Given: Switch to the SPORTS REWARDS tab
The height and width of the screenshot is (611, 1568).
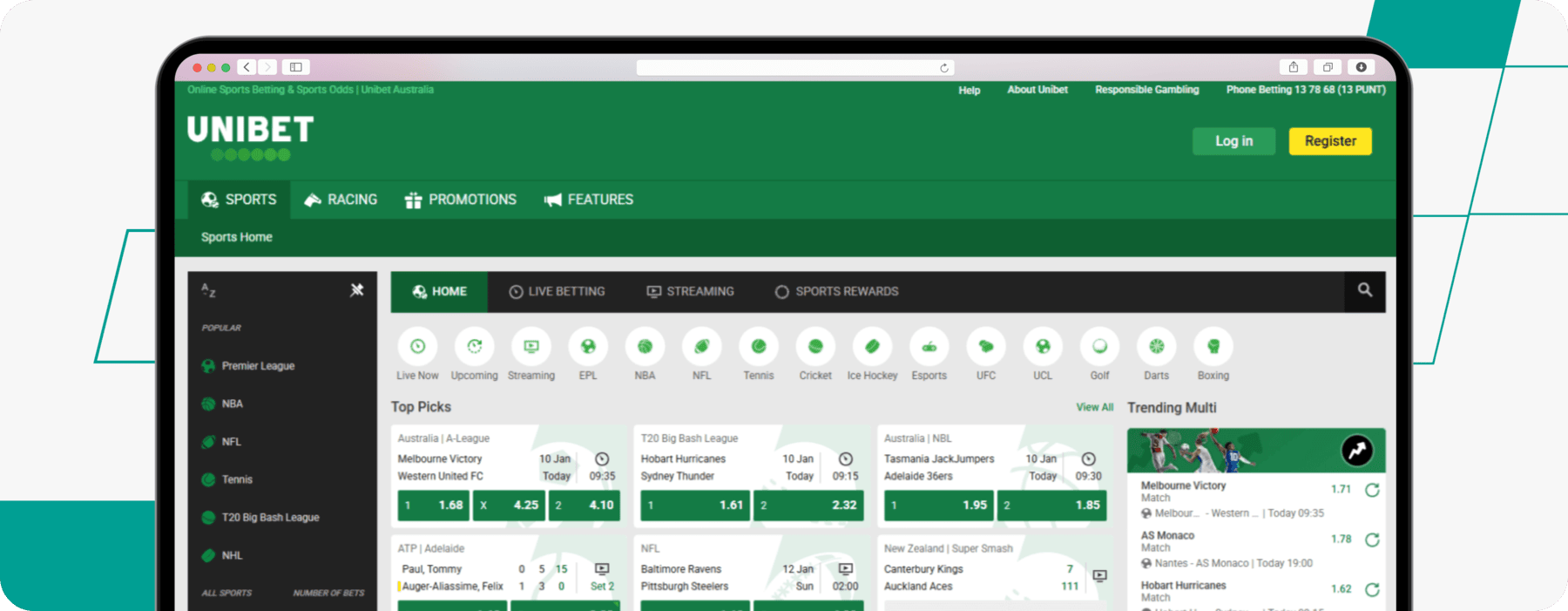Looking at the screenshot, I should [x=836, y=291].
